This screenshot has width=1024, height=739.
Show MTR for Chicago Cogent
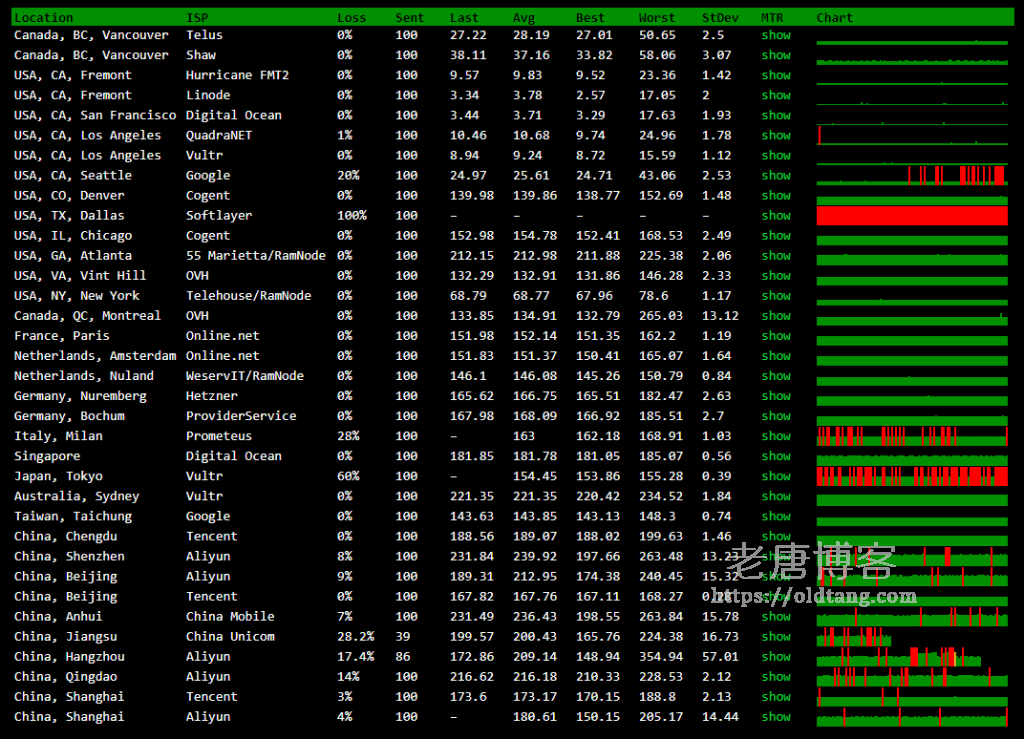[776, 236]
